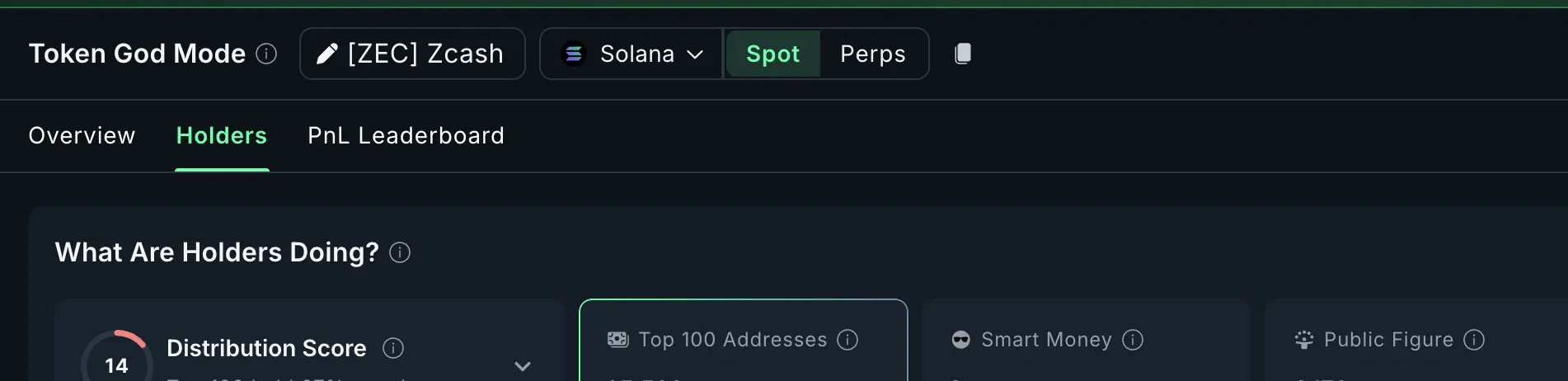Click the pencil edit icon next to ZEC
Screen dimensions: 1568x381
(x=327, y=54)
